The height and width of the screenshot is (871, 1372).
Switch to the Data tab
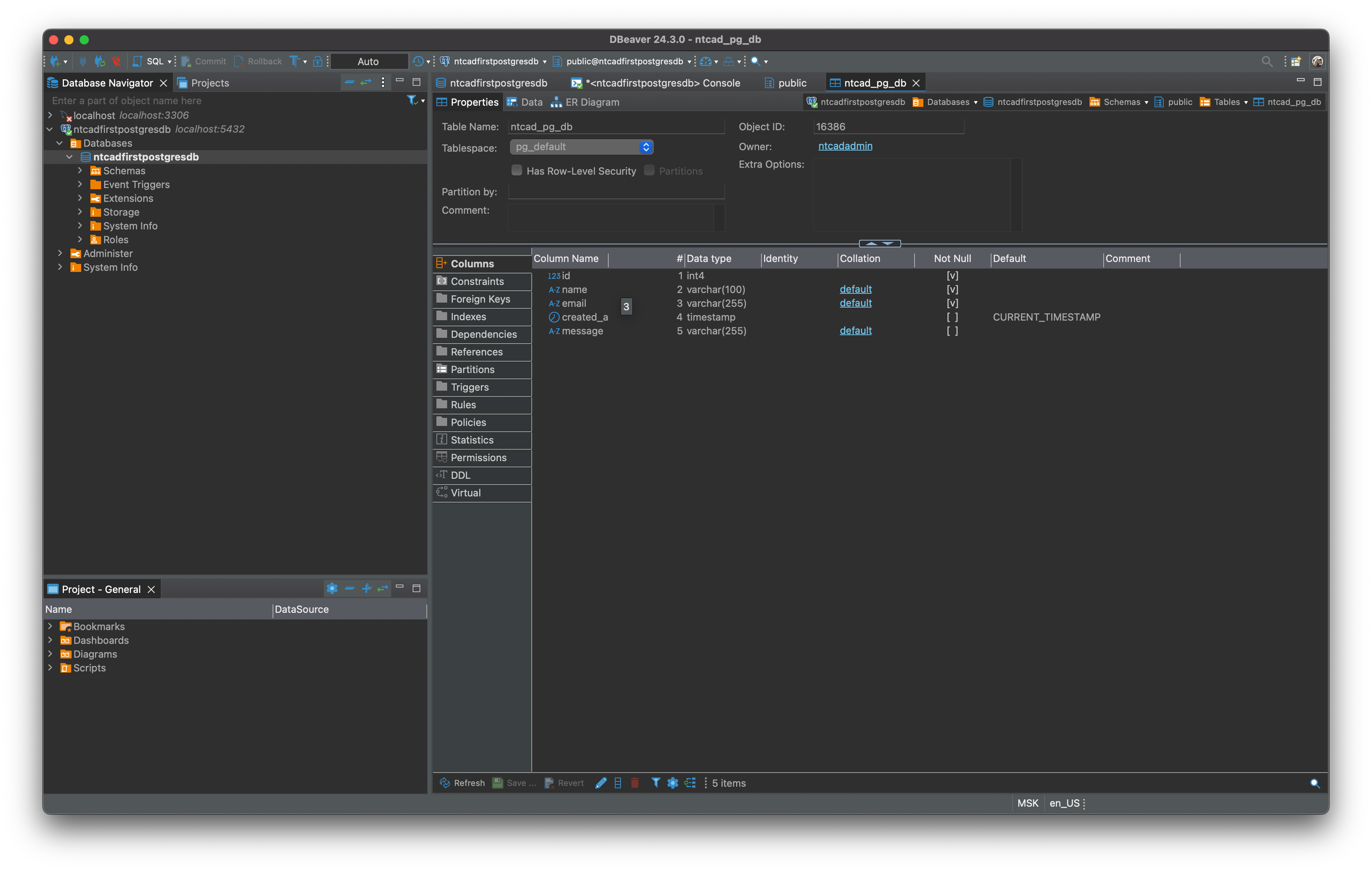point(525,102)
